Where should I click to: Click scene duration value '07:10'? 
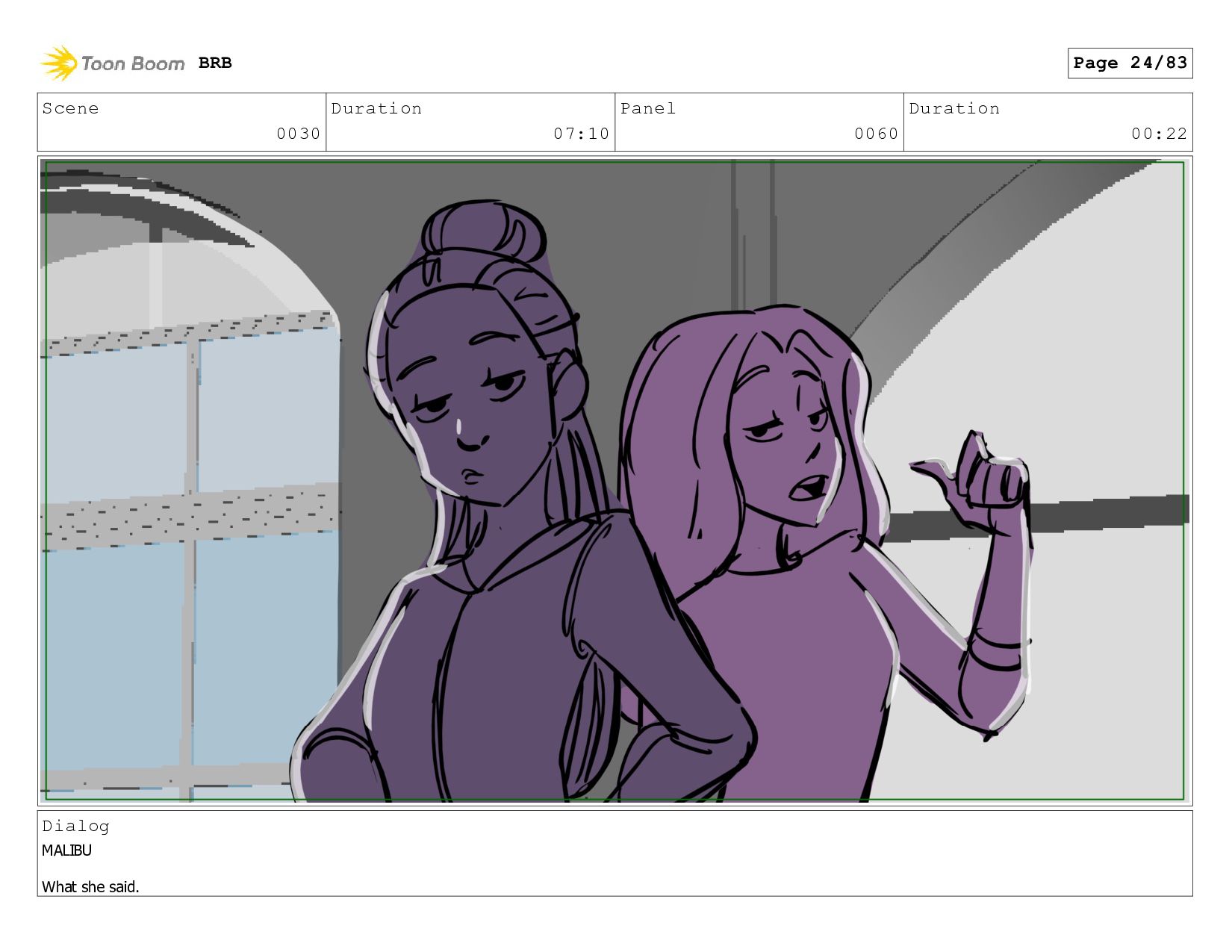[582, 134]
